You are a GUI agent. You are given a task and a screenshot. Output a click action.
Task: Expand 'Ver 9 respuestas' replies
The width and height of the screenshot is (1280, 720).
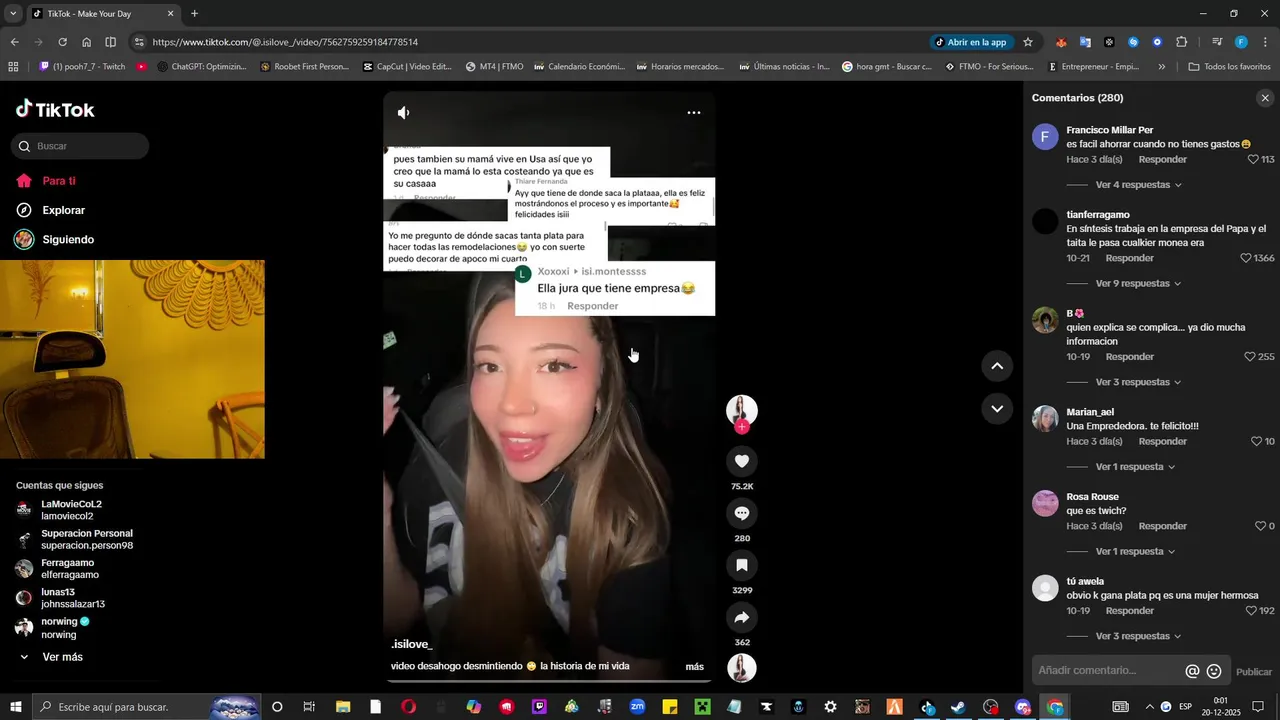pyautogui.click(x=1138, y=284)
